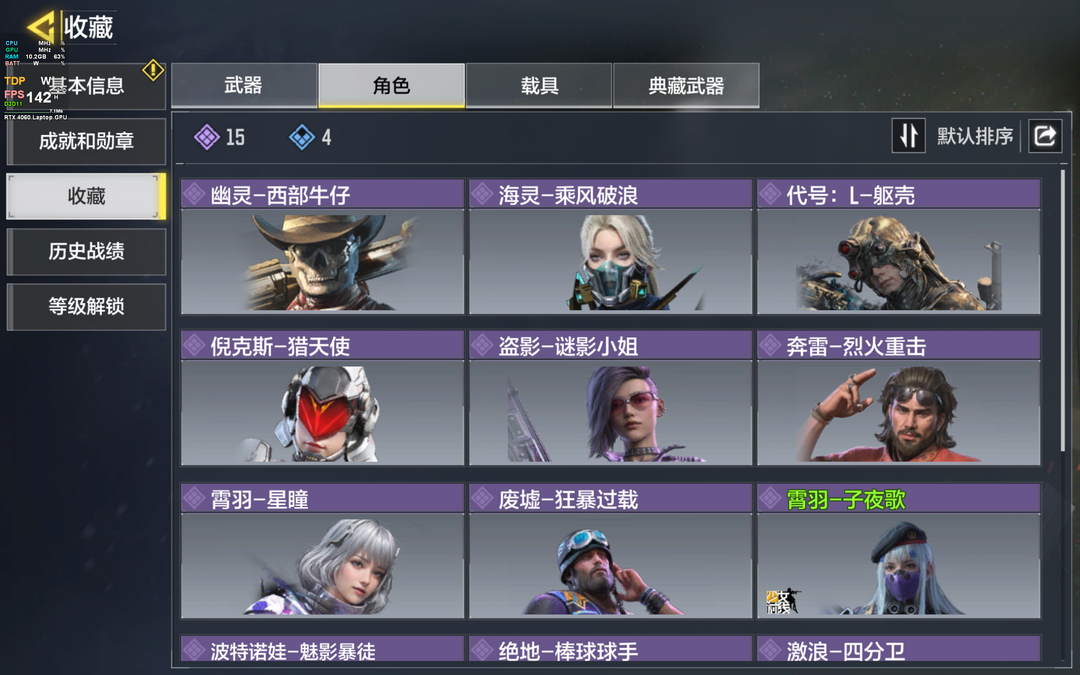Click the yellow warning icon on 基本信息
This screenshot has width=1080, height=675.
click(x=153, y=70)
